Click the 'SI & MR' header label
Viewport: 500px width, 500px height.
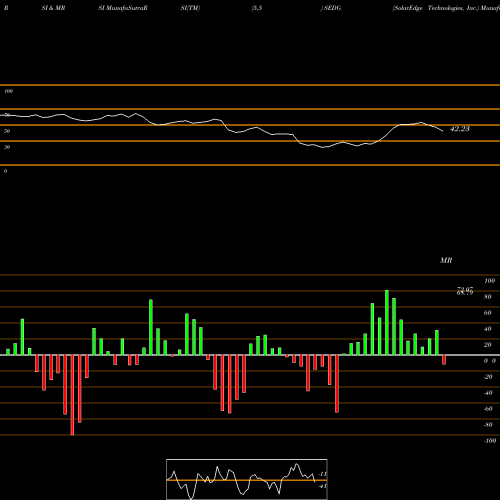pyautogui.click(x=53, y=8)
